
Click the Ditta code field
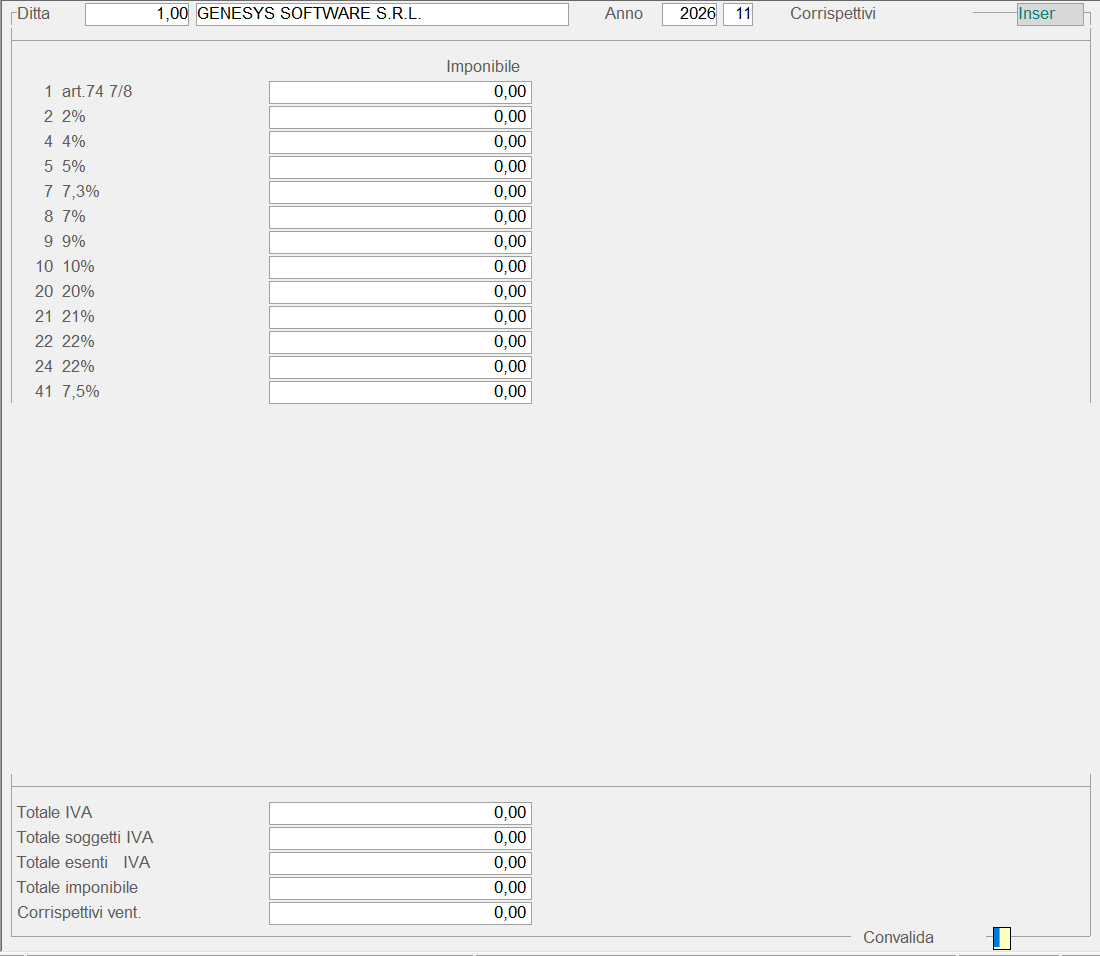pyautogui.click(x=137, y=14)
